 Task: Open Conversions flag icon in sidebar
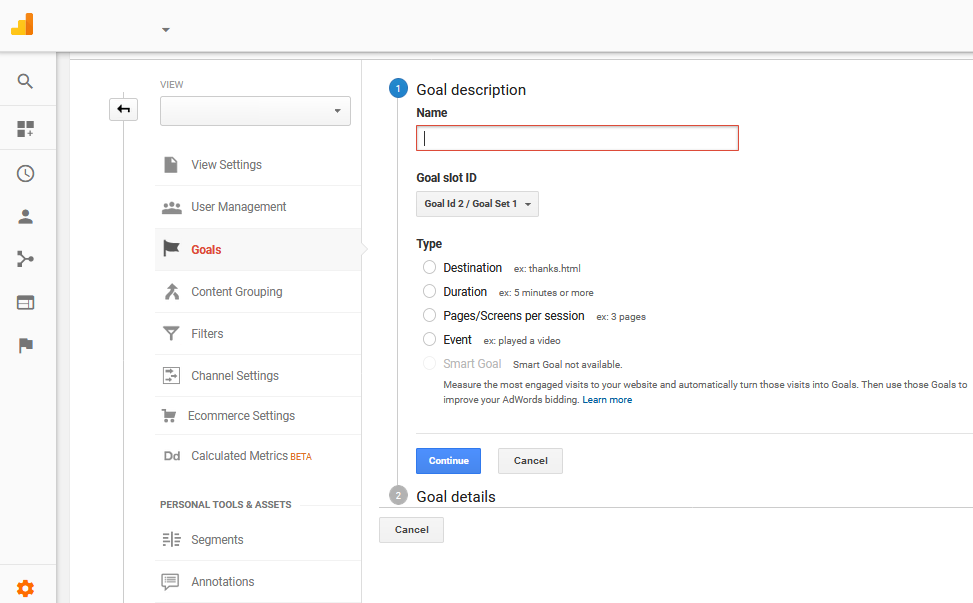click(x=25, y=346)
